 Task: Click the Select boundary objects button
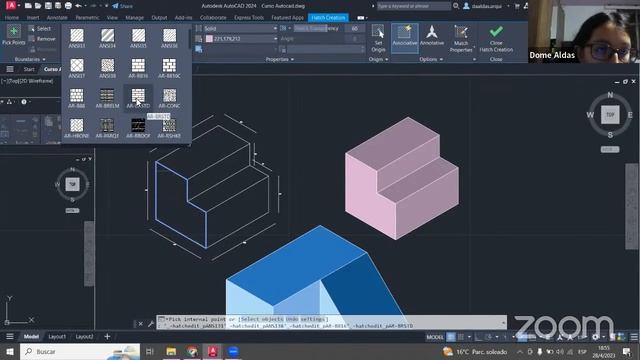pos(40,29)
